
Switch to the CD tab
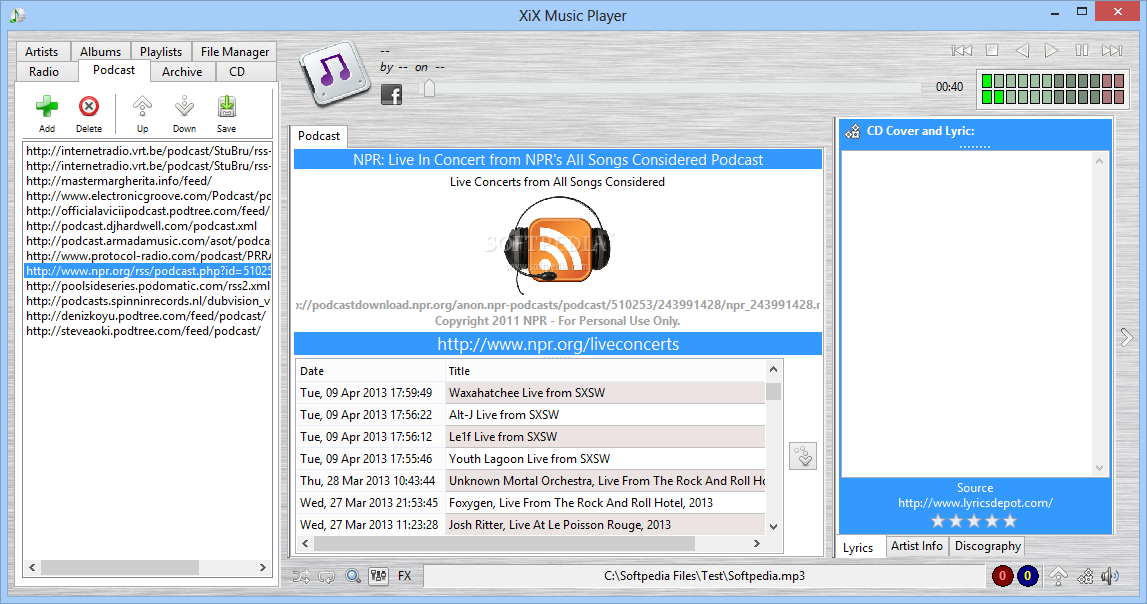pyautogui.click(x=237, y=72)
